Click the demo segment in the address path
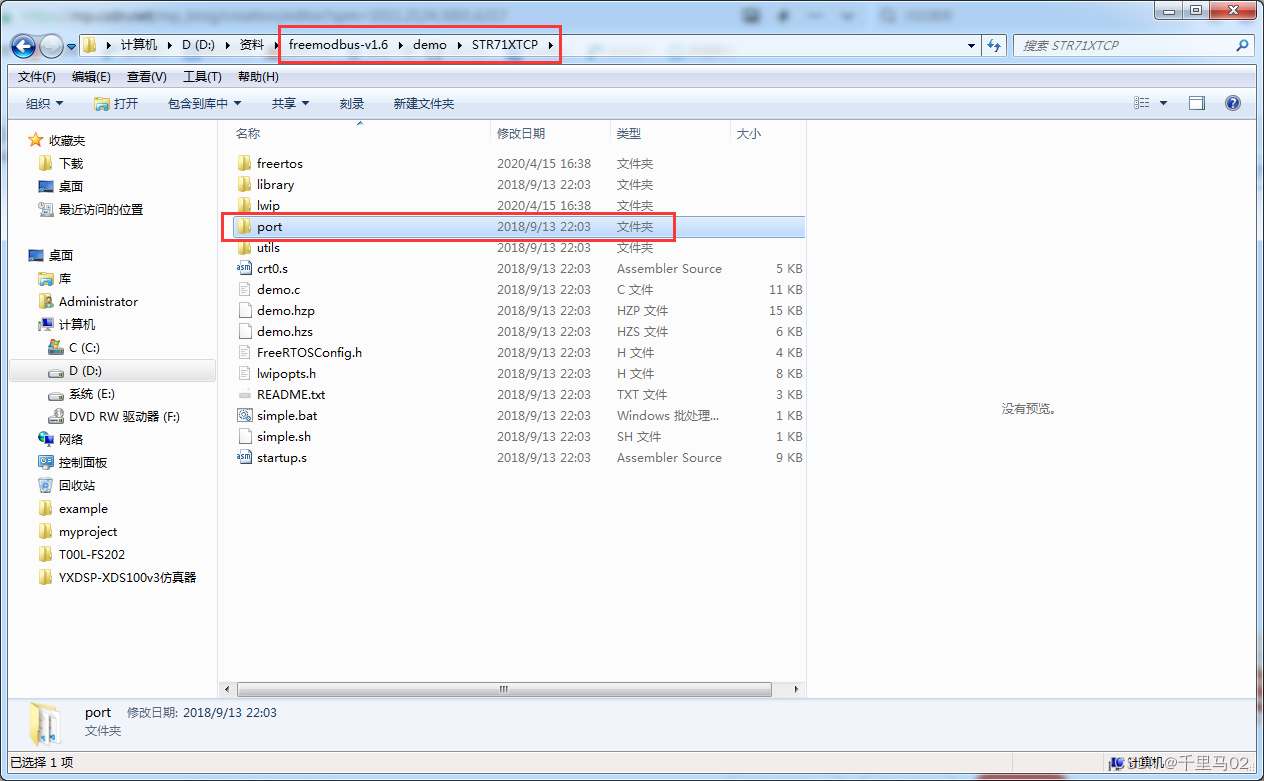Viewport: 1264px width, 781px height. click(x=430, y=45)
